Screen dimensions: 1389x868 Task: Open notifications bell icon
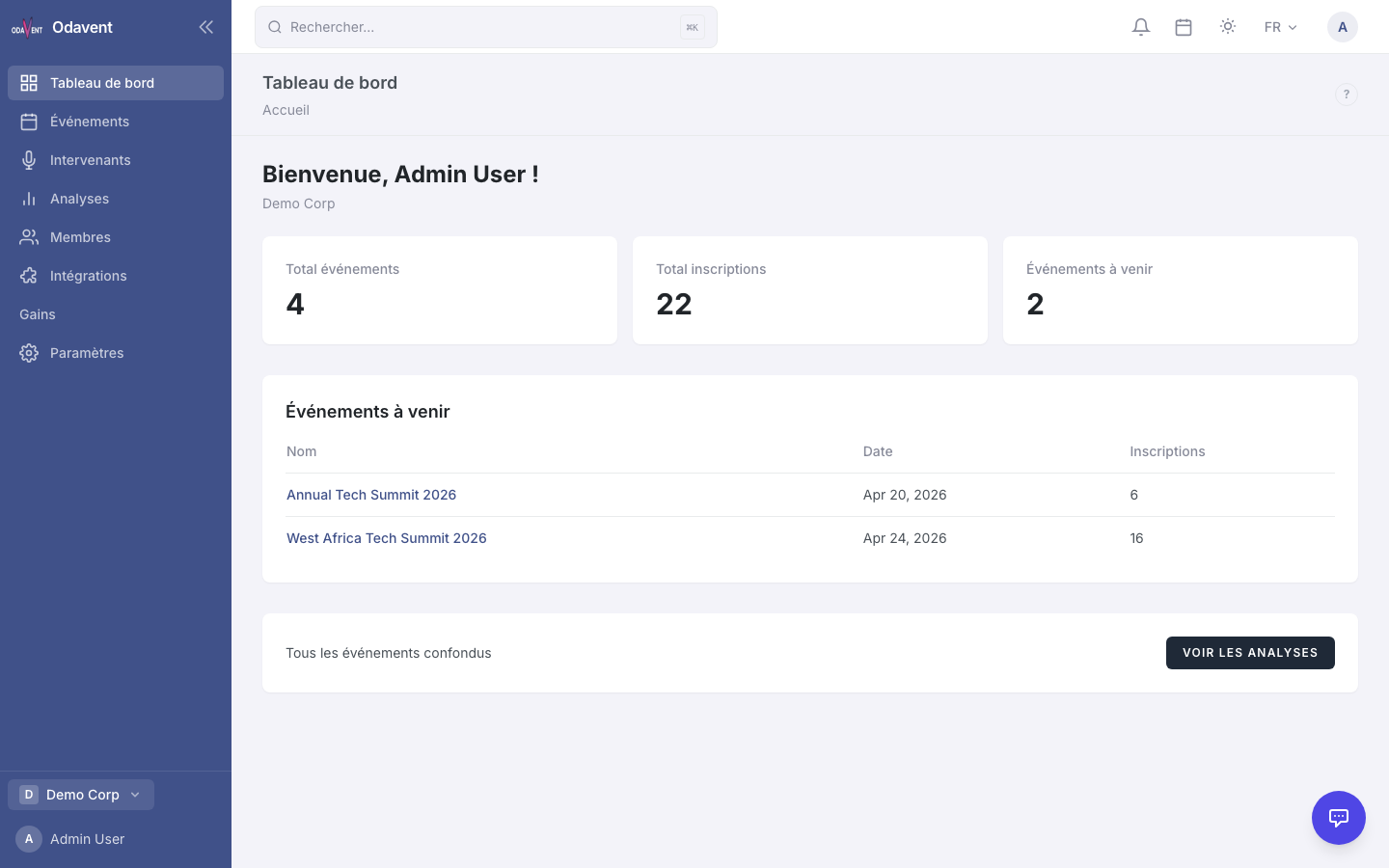click(x=1141, y=27)
